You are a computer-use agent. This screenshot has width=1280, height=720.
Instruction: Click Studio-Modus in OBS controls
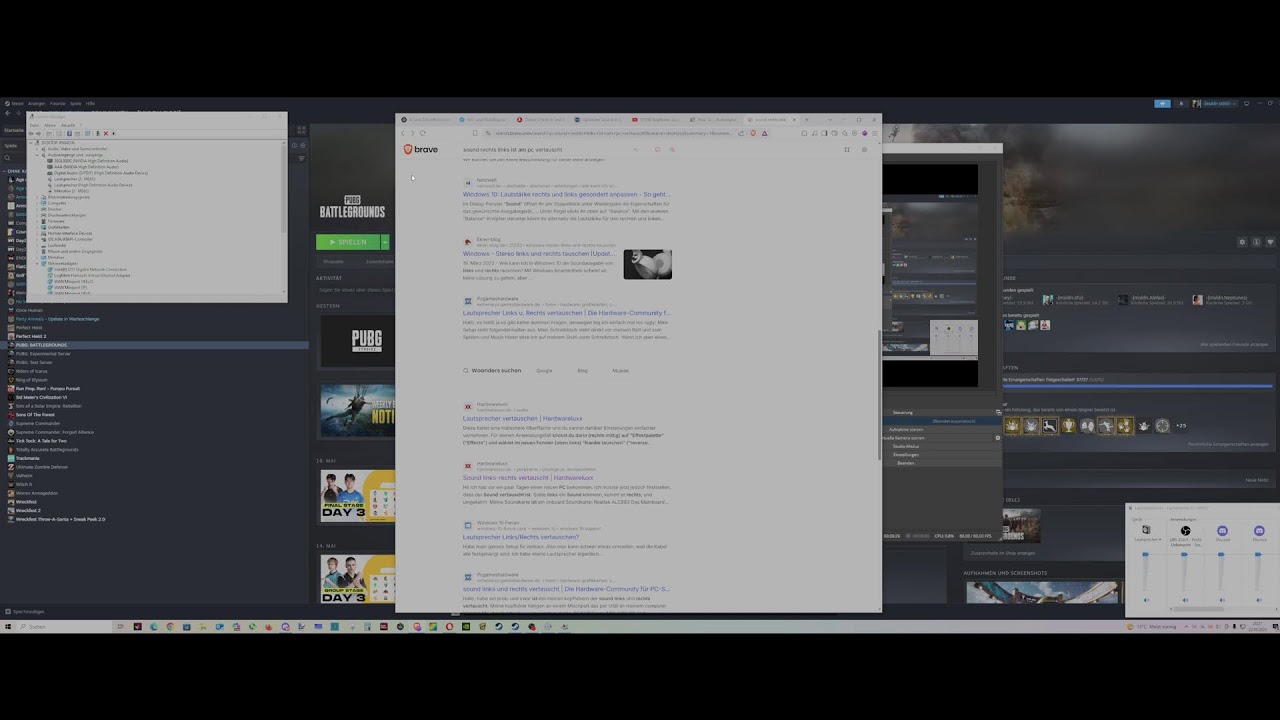tap(907, 446)
